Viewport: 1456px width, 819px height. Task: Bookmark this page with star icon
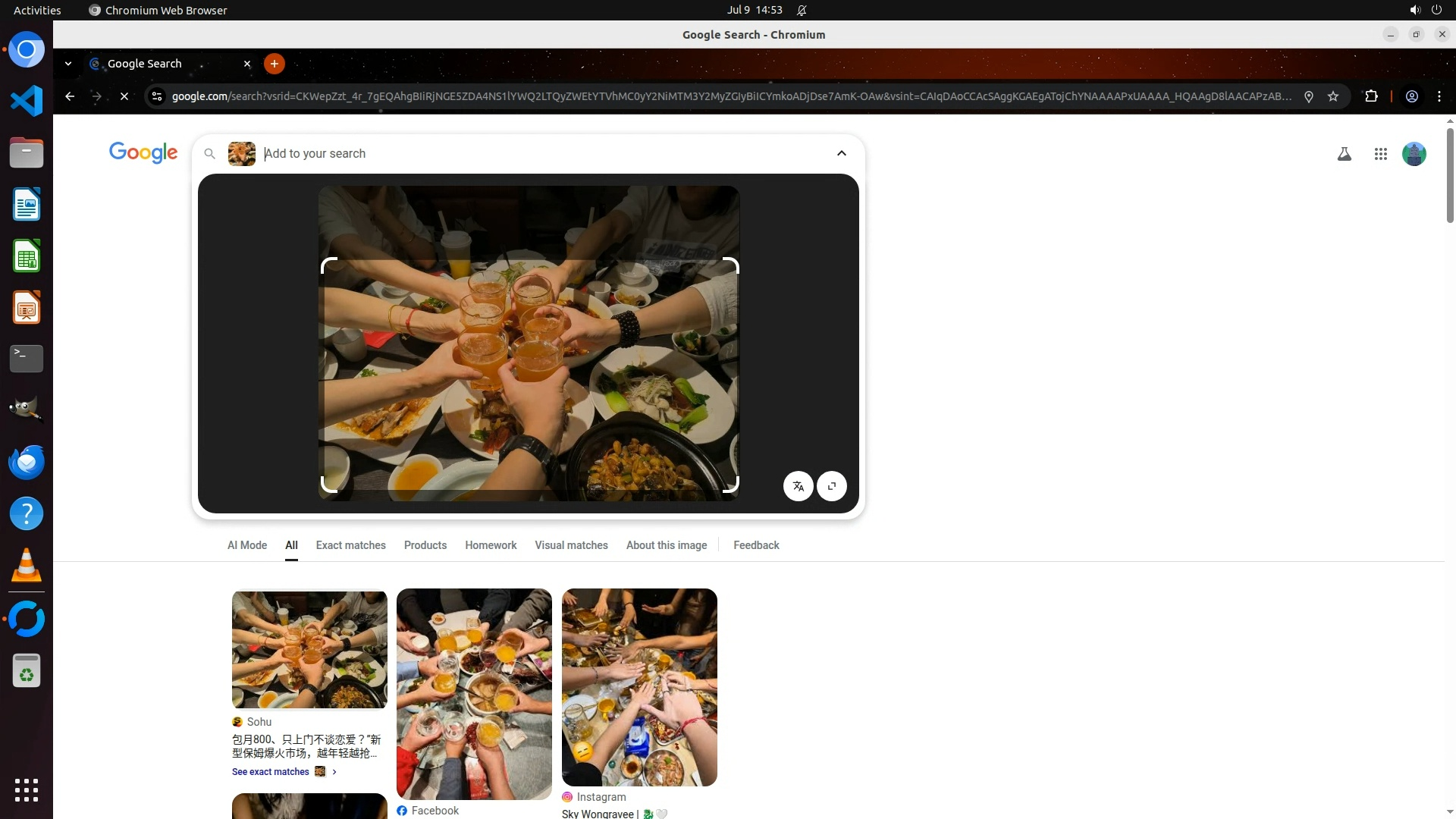[x=1333, y=96]
